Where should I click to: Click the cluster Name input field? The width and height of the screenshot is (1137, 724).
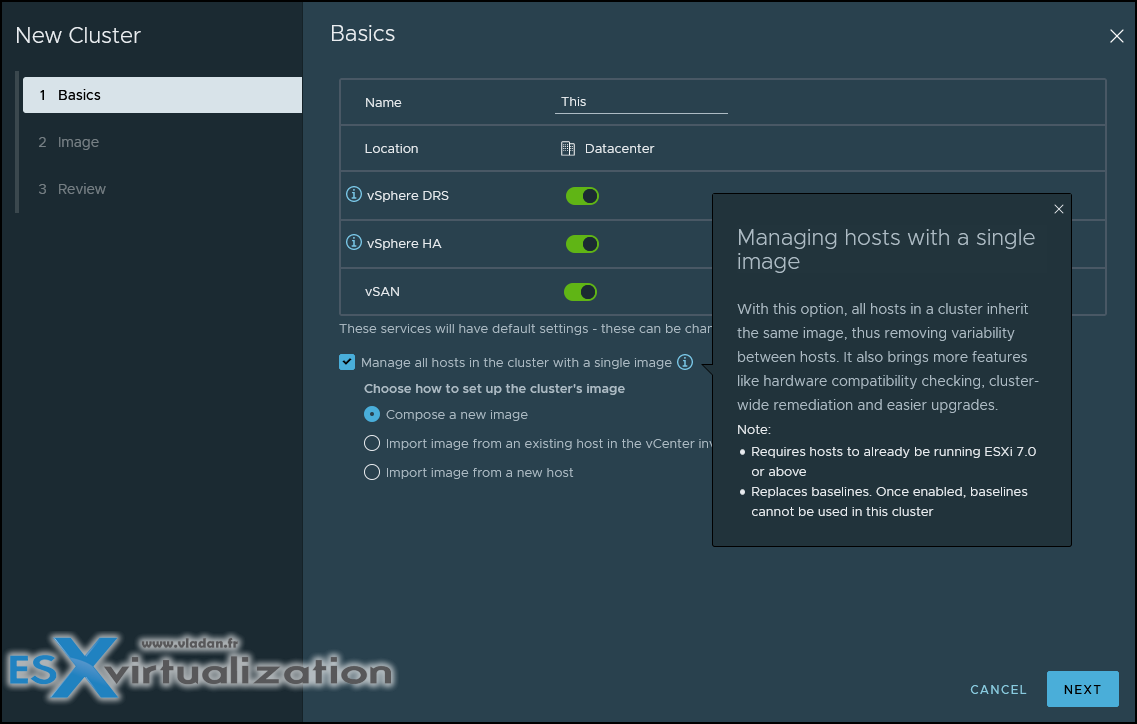[x=641, y=102]
